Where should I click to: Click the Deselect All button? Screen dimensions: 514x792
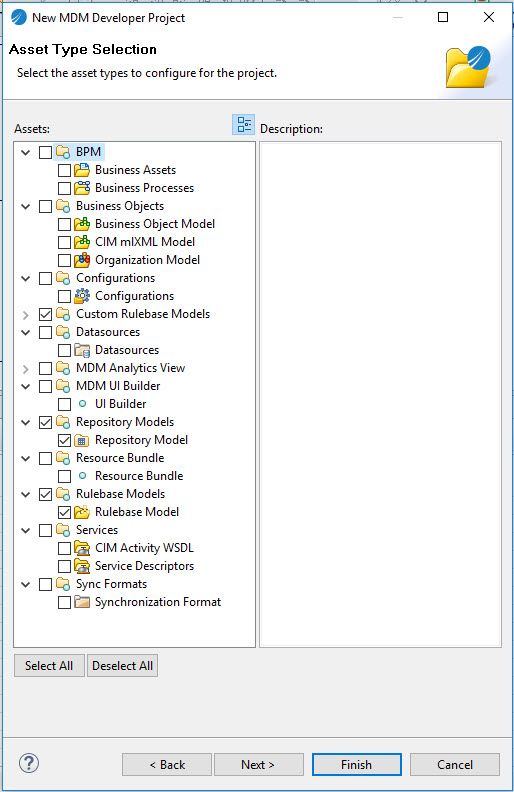(122, 666)
